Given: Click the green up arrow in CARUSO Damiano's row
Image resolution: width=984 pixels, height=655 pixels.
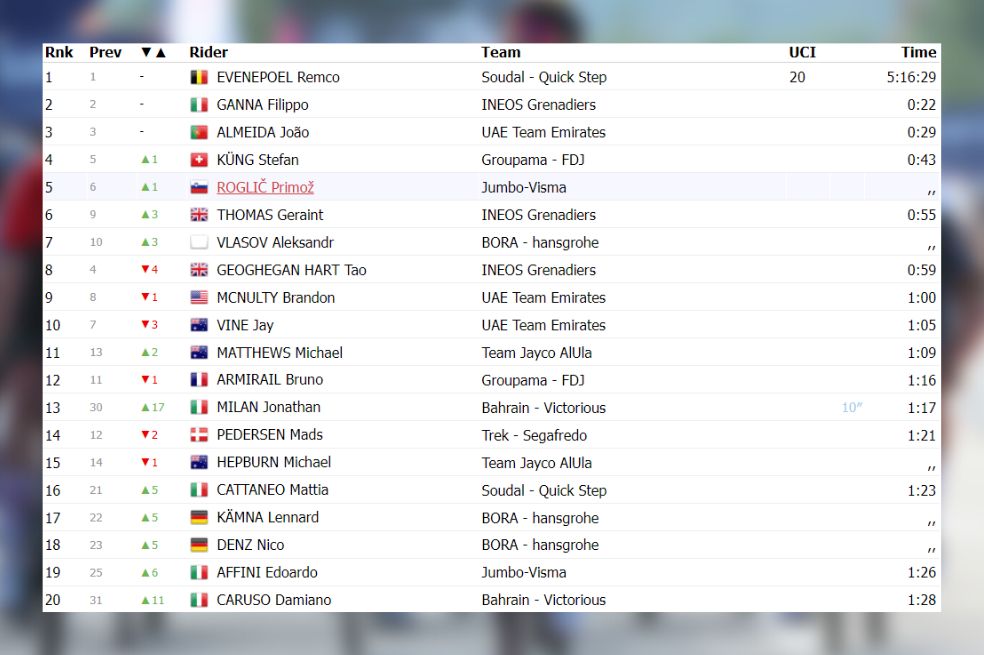Looking at the screenshot, I should pos(146,600).
